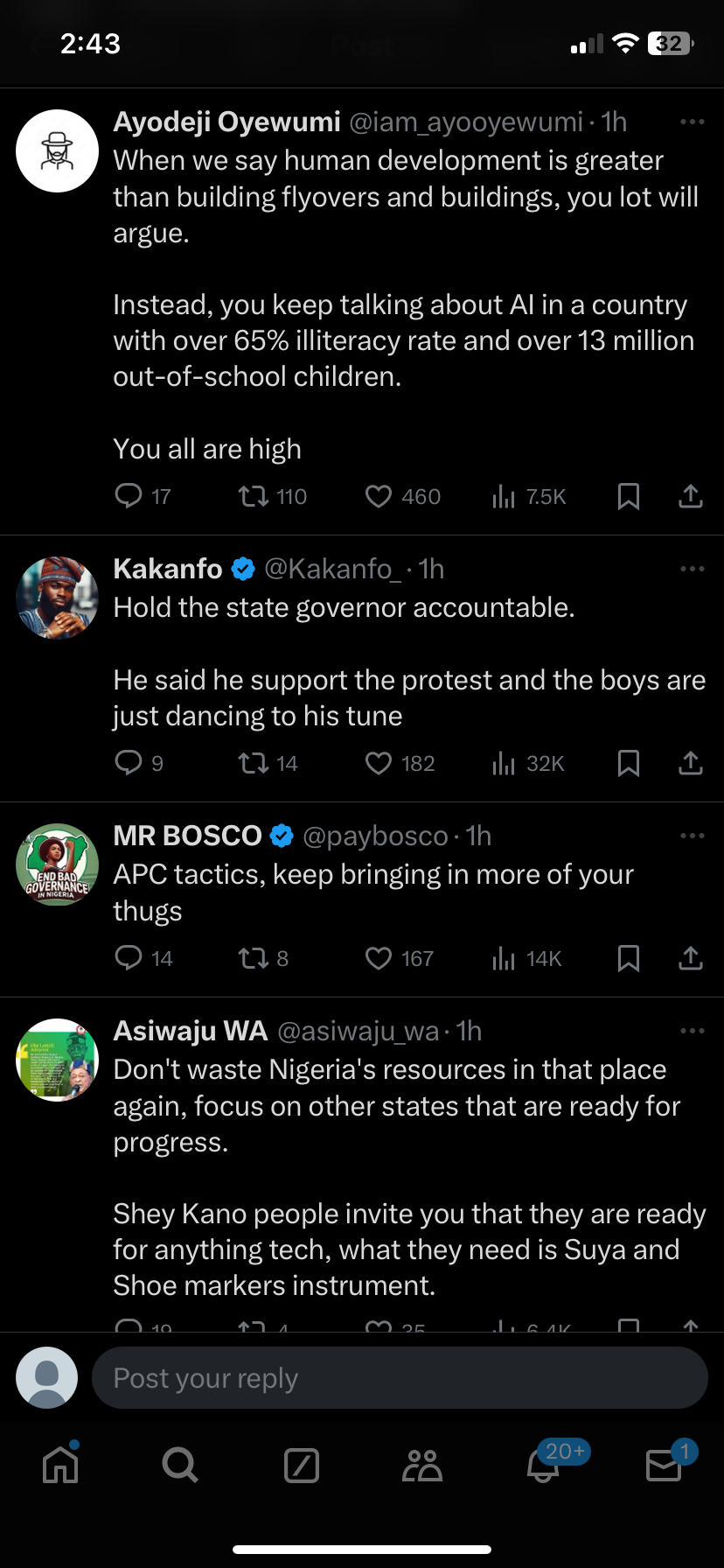Open the Grok tab

click(302, 1466)
